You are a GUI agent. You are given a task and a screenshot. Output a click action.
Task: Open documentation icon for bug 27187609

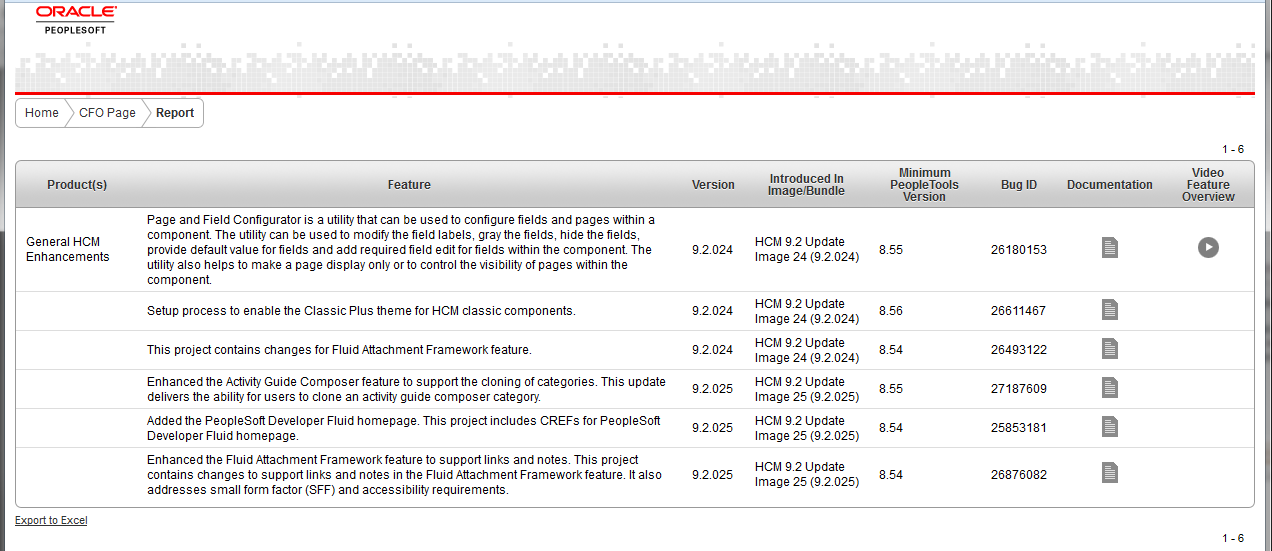pyautogui.click(x=1109, y=387)
